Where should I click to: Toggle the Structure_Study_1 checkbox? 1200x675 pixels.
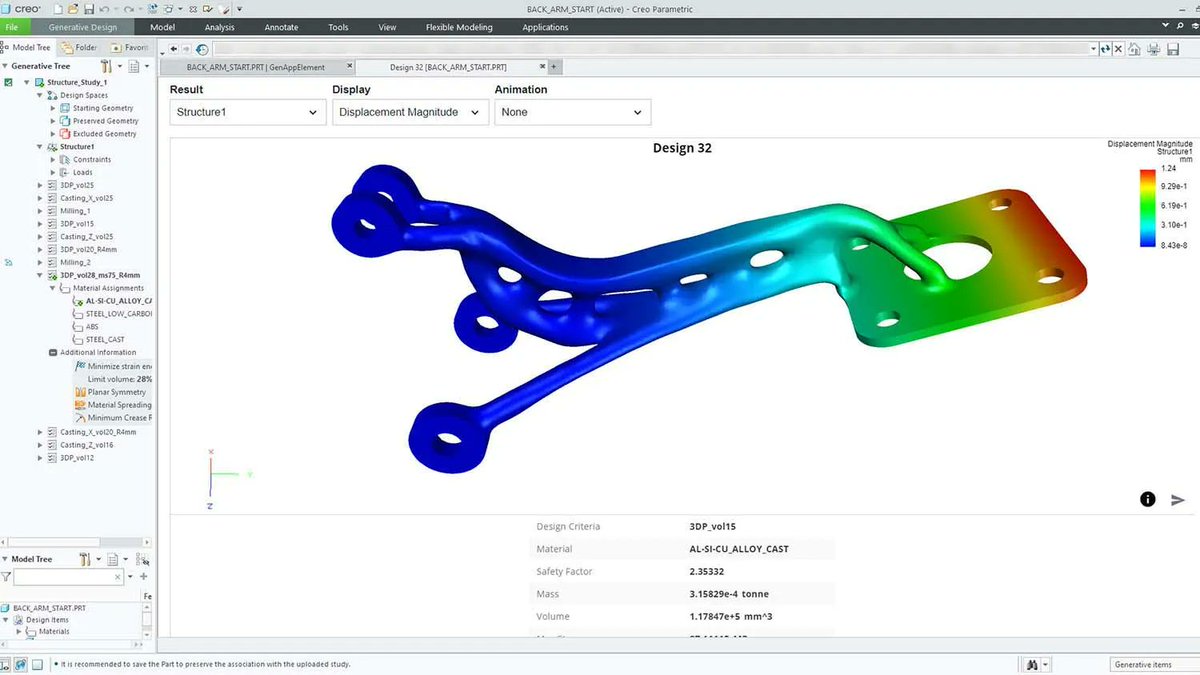(8, 82)
